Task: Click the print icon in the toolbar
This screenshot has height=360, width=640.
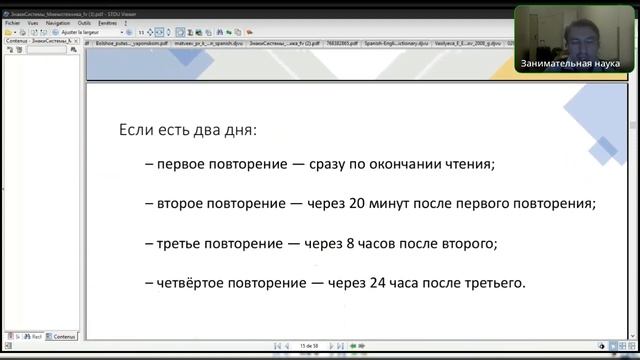Action: coord(23,32)
